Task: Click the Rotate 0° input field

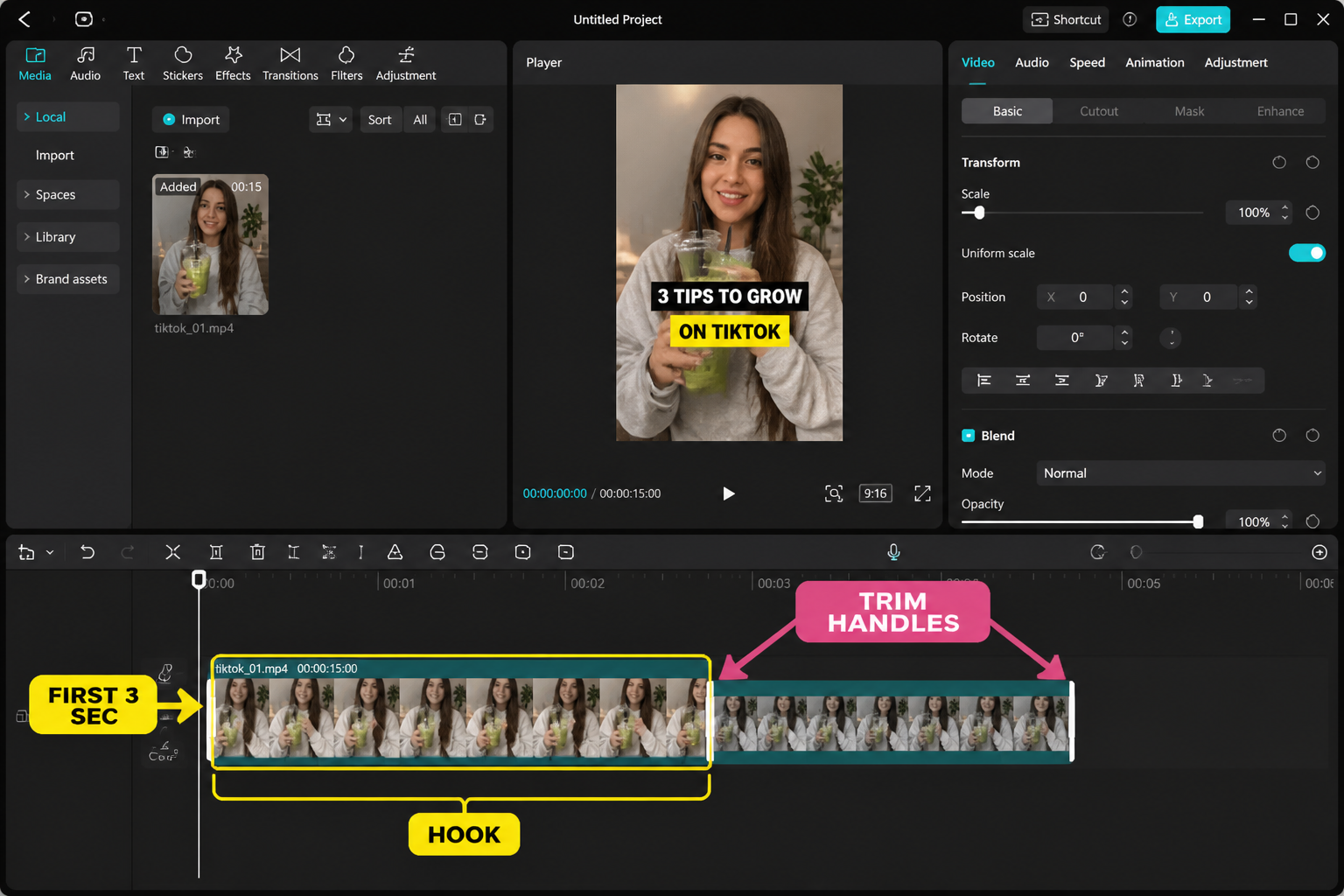Action: [x=1075, y=338]
